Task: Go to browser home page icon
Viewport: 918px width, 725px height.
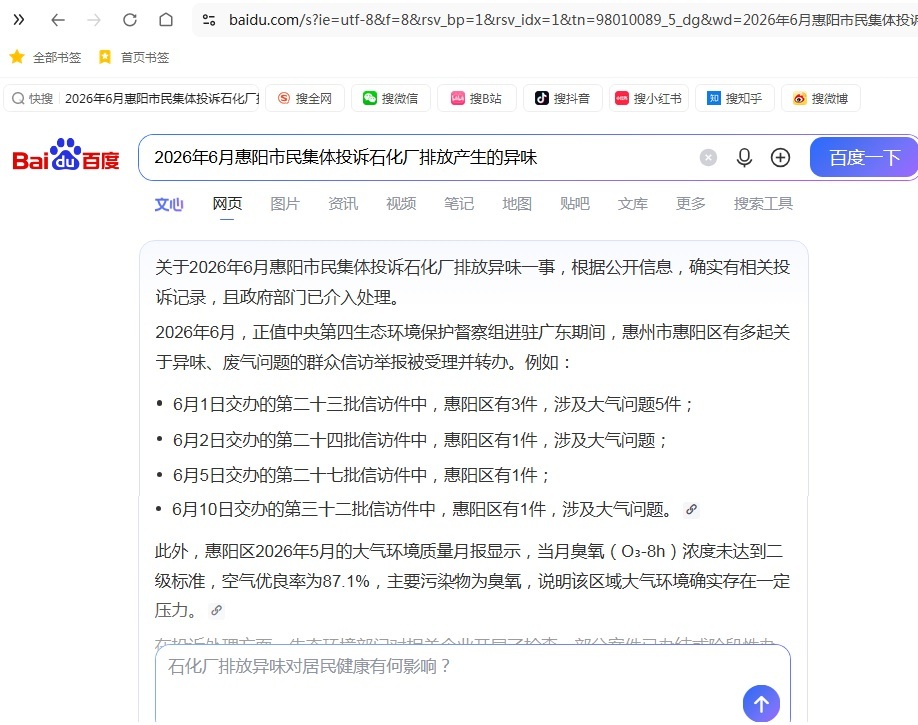Action: click(x=166, y=20)
